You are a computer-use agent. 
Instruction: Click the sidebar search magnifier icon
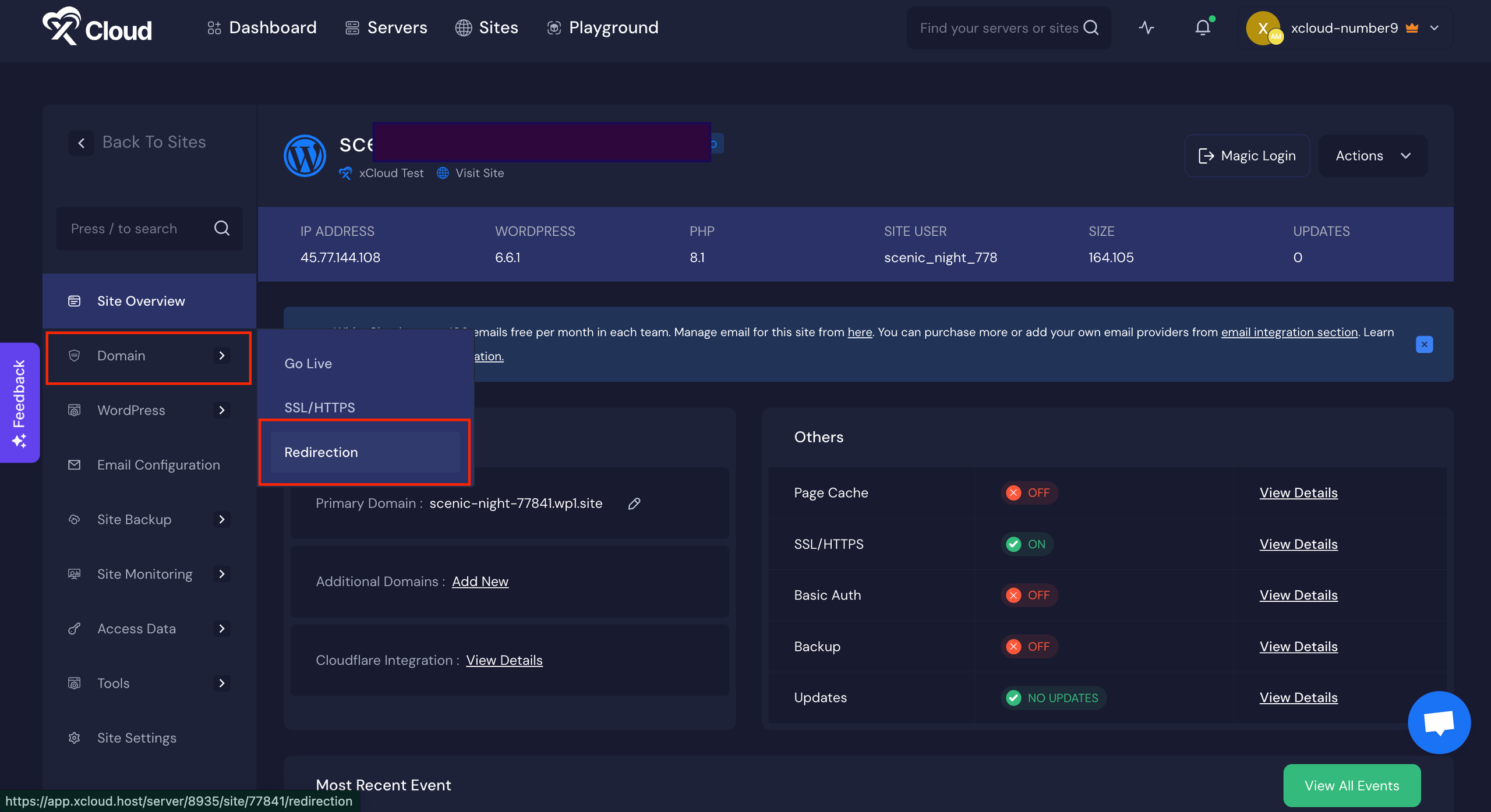(222, 228)
